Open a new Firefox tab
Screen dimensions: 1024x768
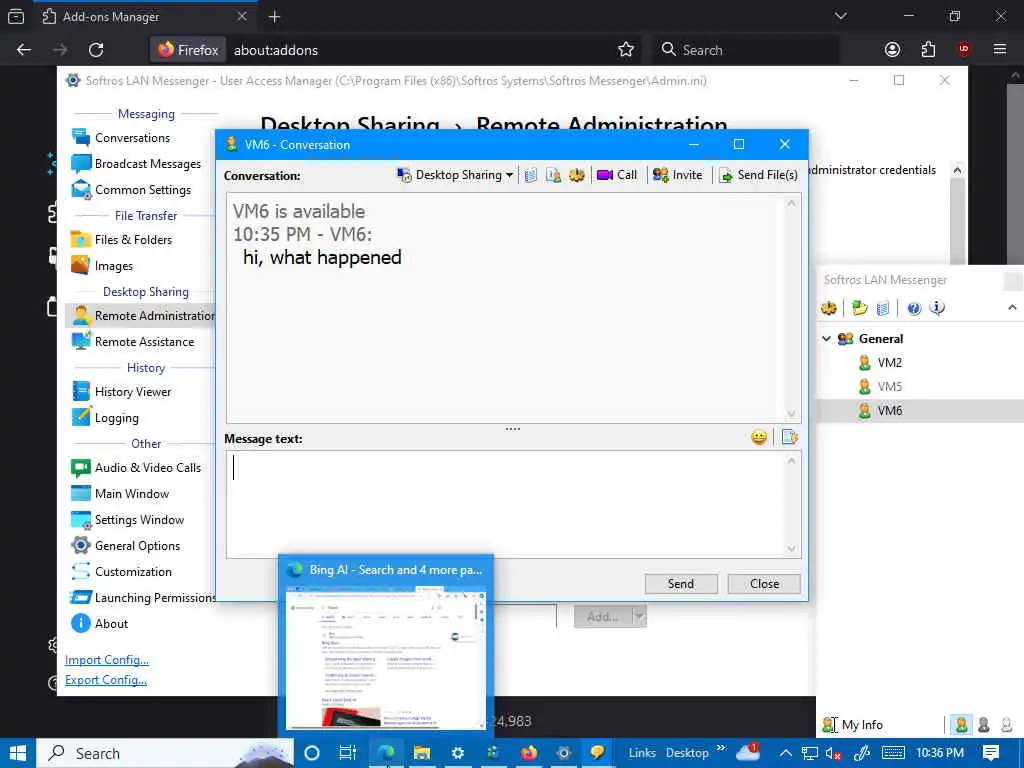[x=274, y=17]
